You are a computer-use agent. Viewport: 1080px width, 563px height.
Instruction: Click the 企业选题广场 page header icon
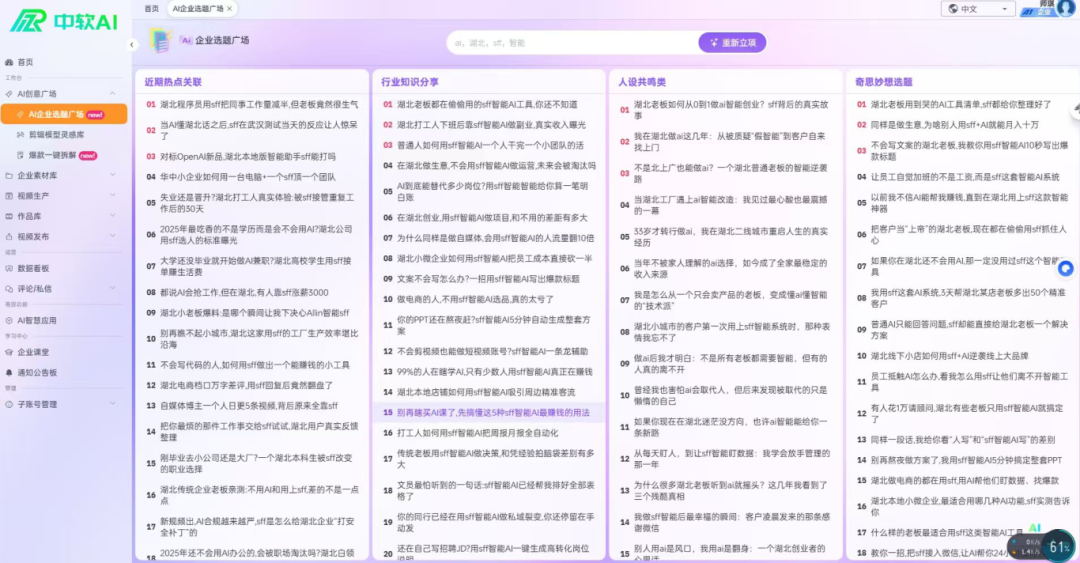click(x=160, y=41)
